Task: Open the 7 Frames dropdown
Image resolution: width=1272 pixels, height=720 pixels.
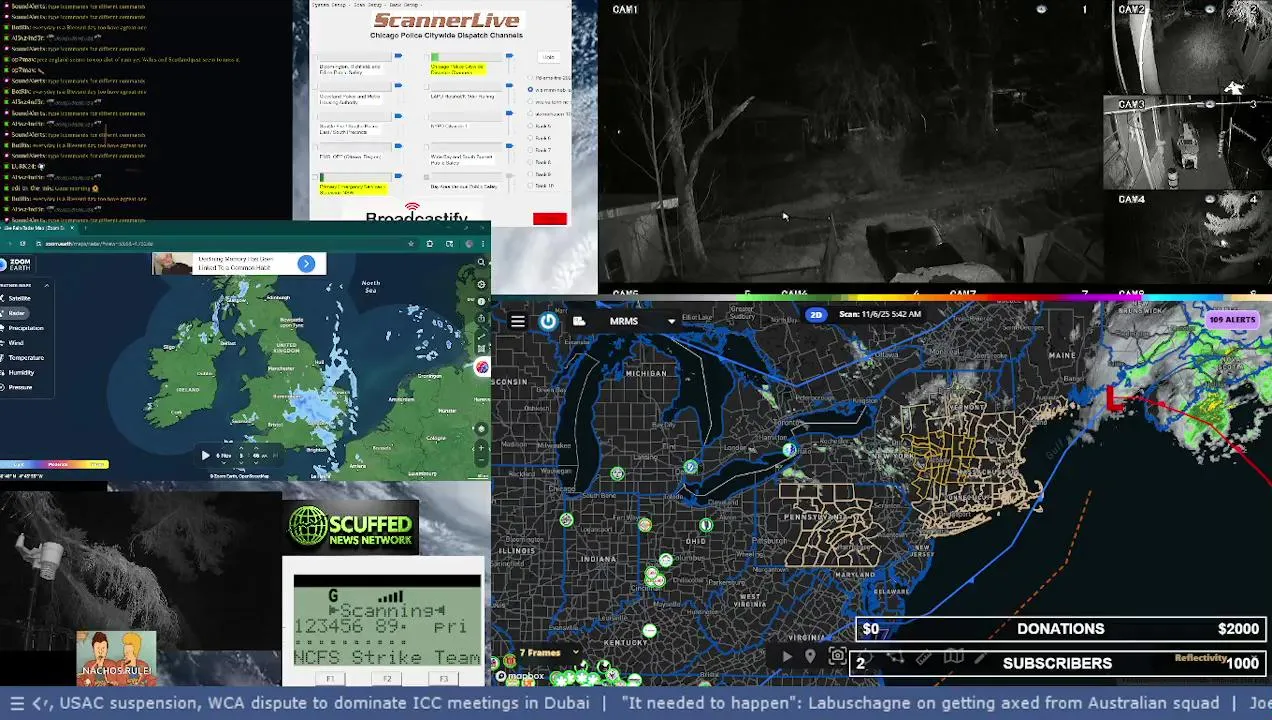Action: [x=548, y=653]
